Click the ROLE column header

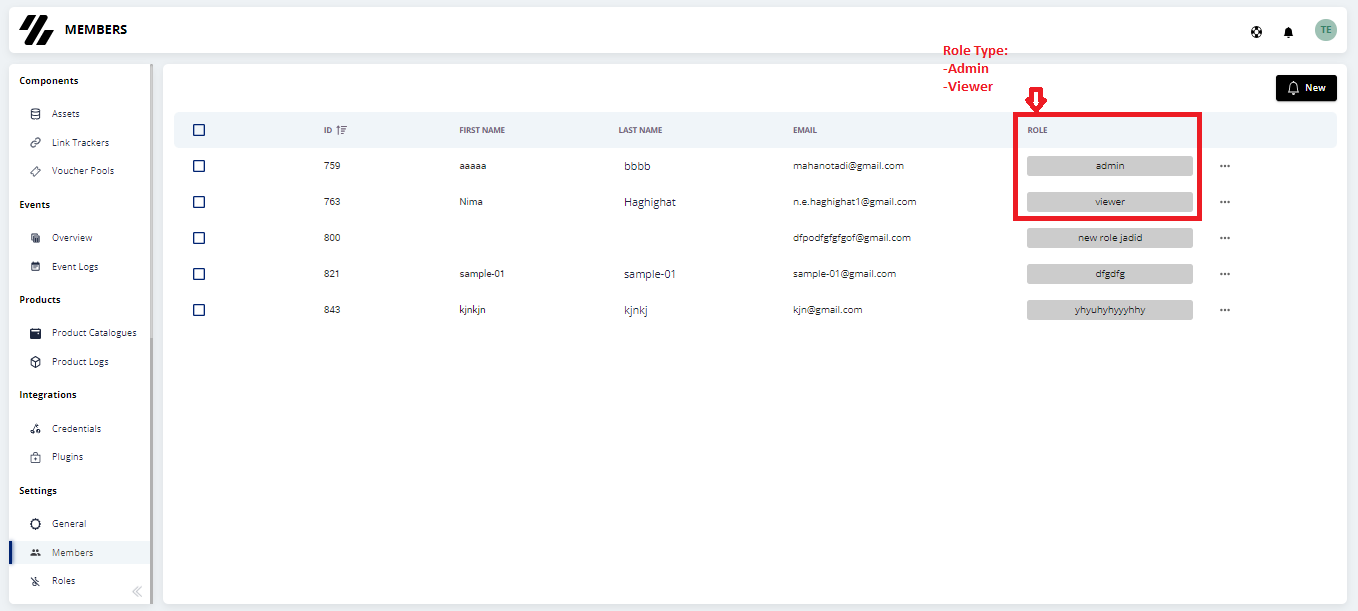click(1037, 130)
